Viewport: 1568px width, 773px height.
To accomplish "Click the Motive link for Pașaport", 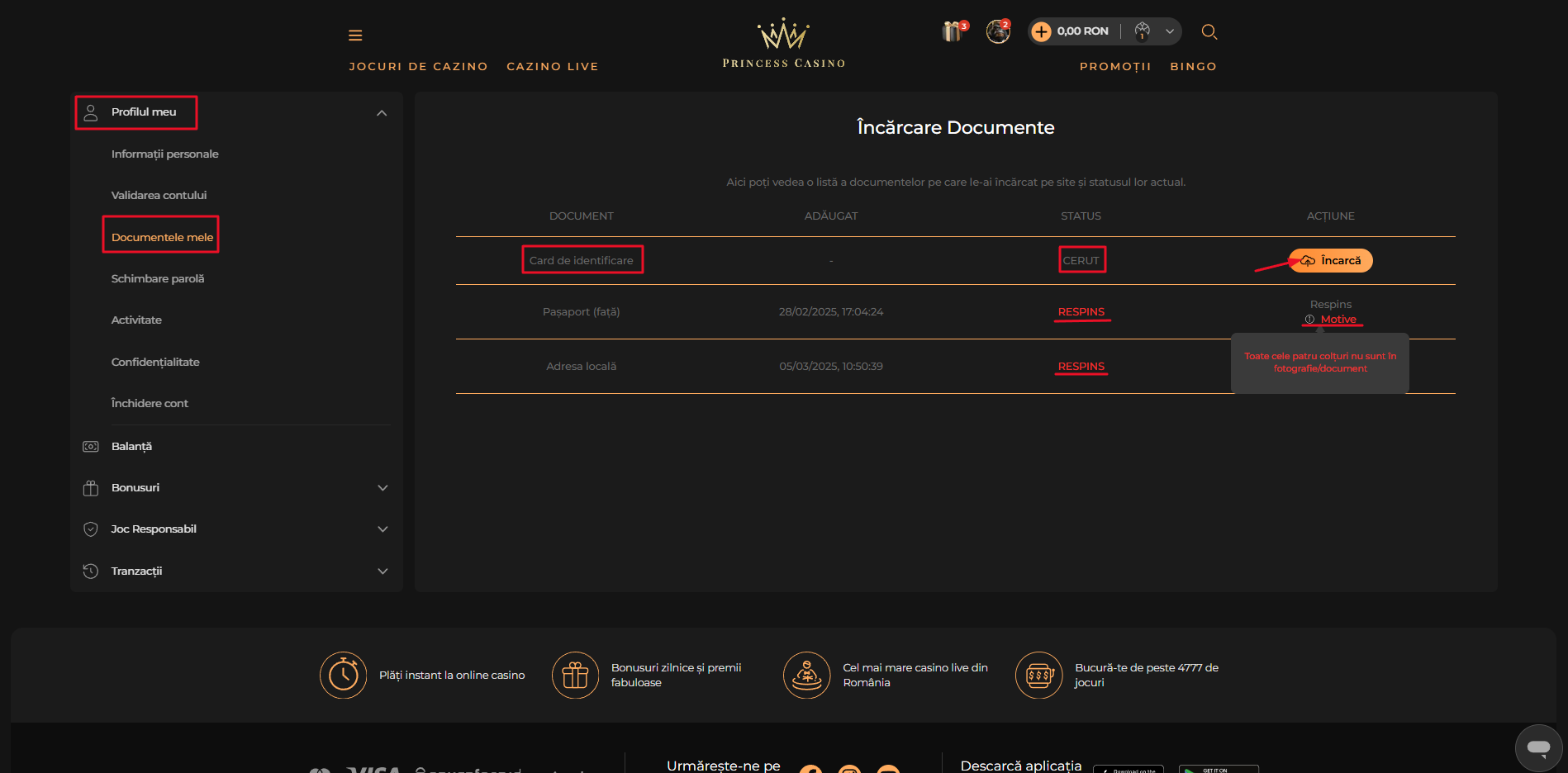I will click(1338, 320).
